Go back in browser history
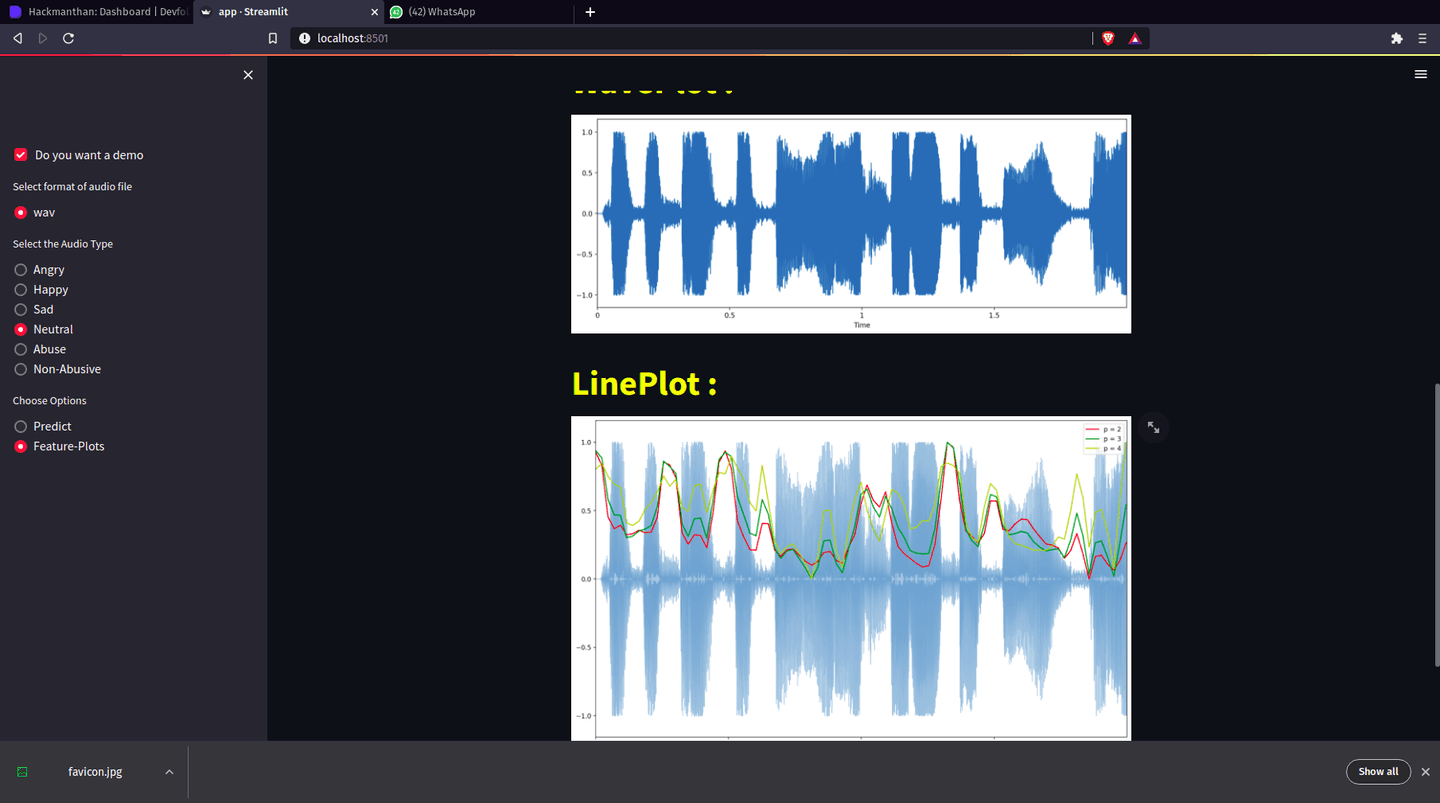 (17, 38)
